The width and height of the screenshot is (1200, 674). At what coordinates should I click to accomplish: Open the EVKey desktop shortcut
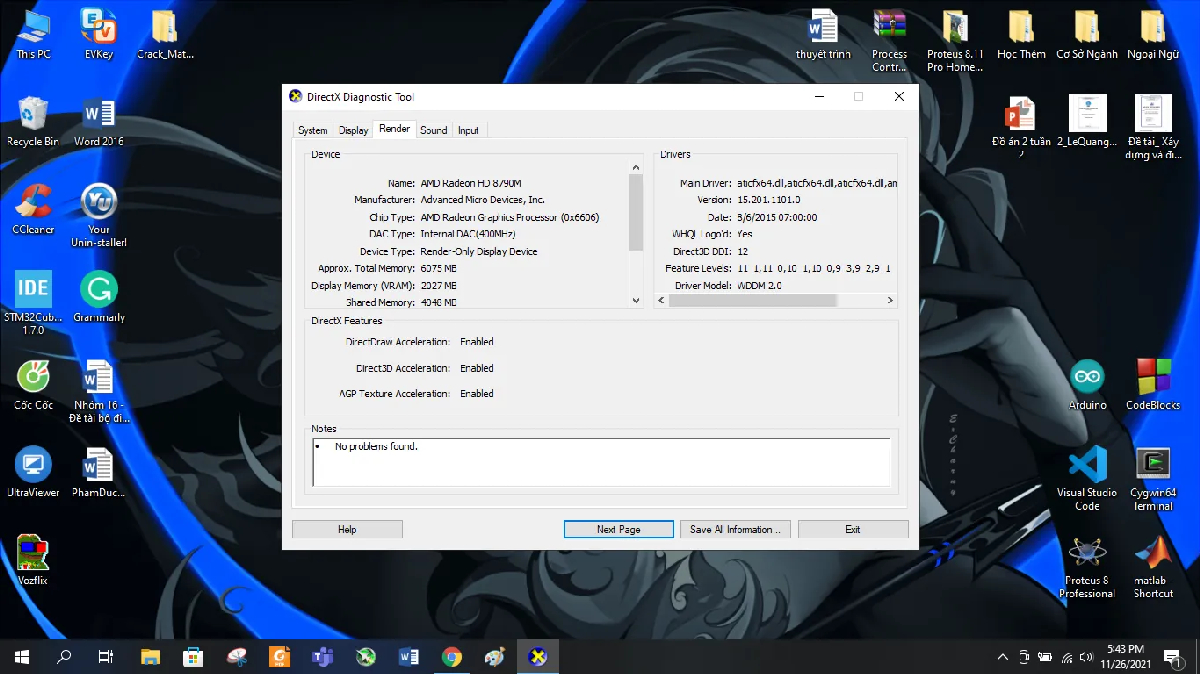98,35
